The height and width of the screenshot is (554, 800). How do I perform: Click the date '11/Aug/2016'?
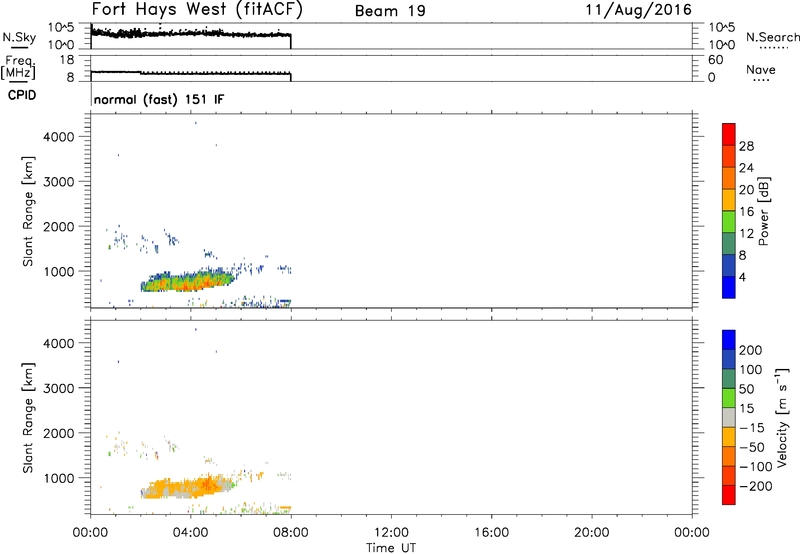pyautogui.click(x=638, y=10)
